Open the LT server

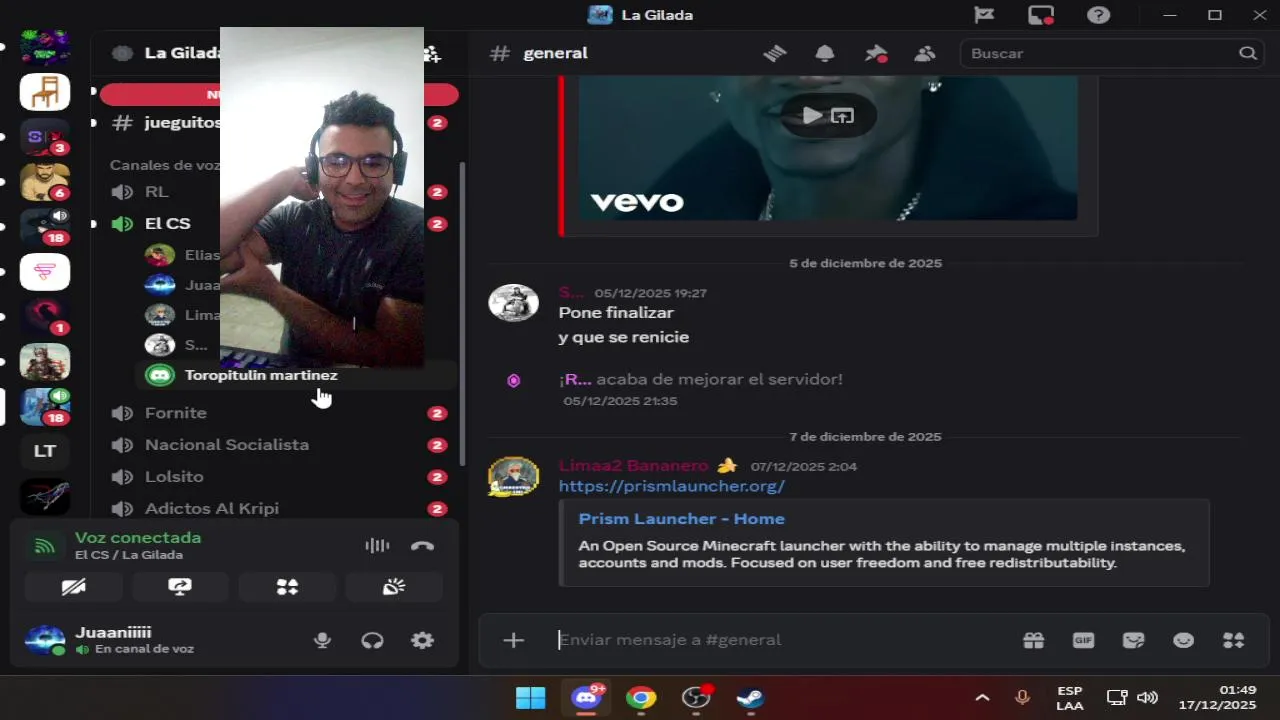(45, 451)
